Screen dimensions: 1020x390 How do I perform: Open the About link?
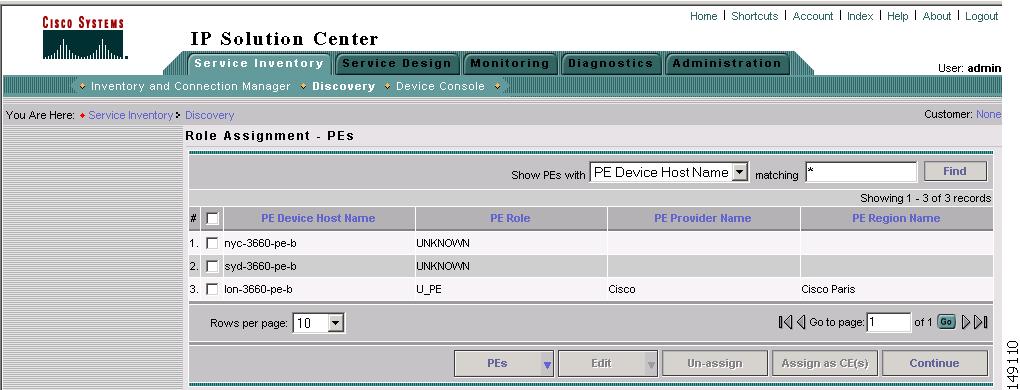pos(937,16)
